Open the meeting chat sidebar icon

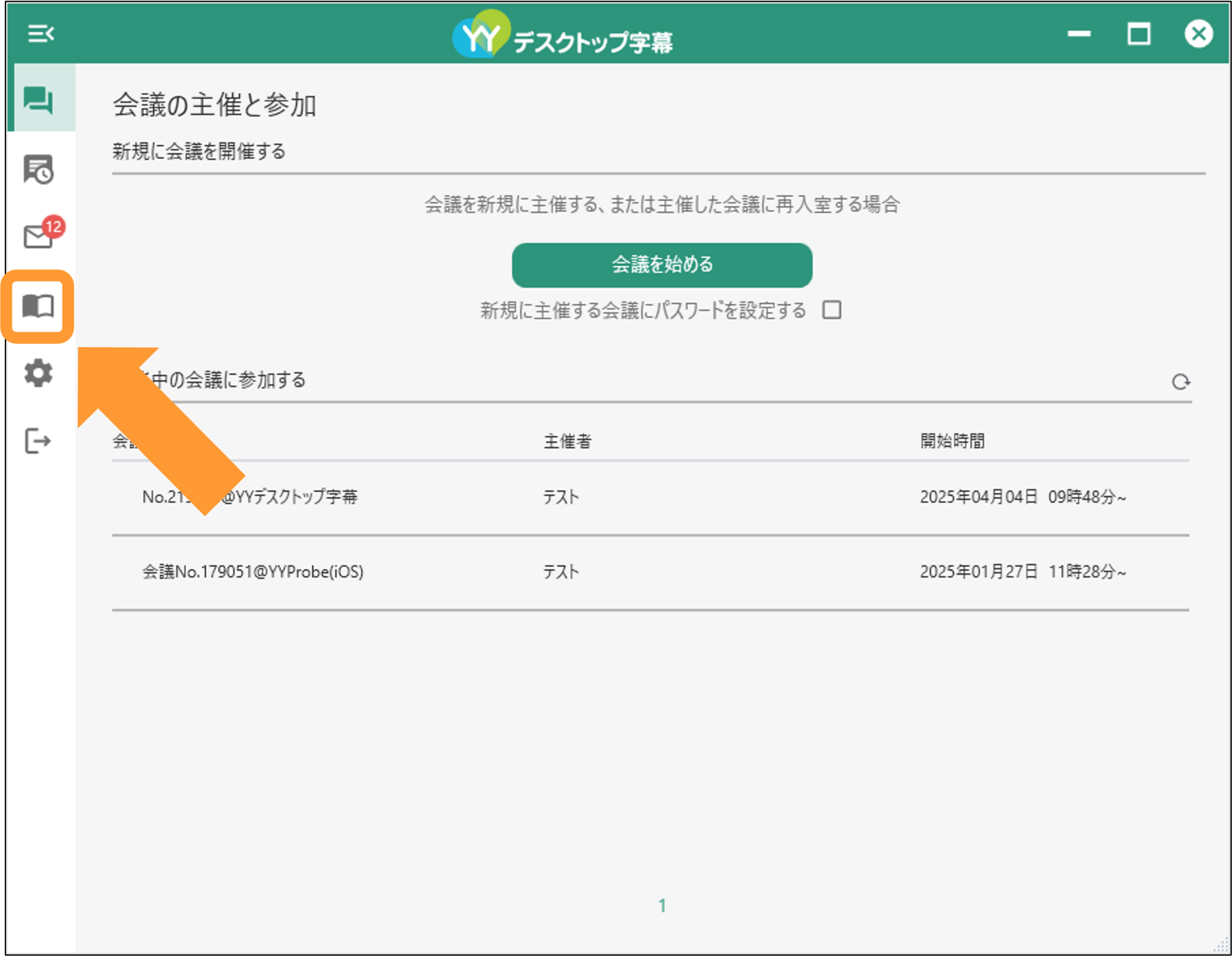[38, 100]
